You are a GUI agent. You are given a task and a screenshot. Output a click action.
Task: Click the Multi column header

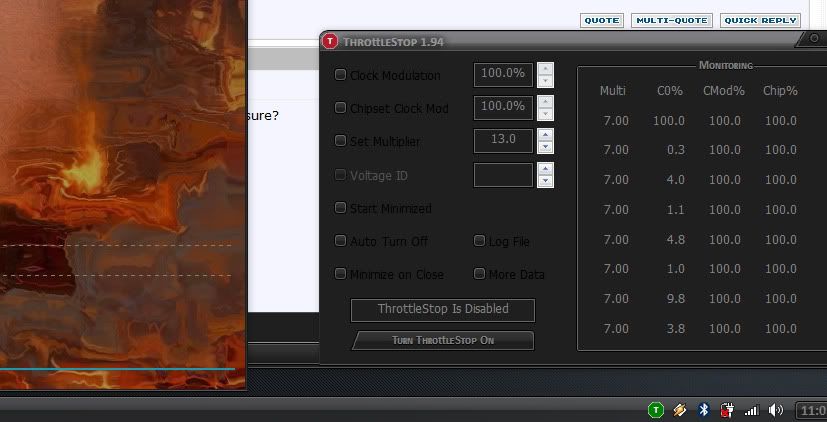tap(613, 91)
